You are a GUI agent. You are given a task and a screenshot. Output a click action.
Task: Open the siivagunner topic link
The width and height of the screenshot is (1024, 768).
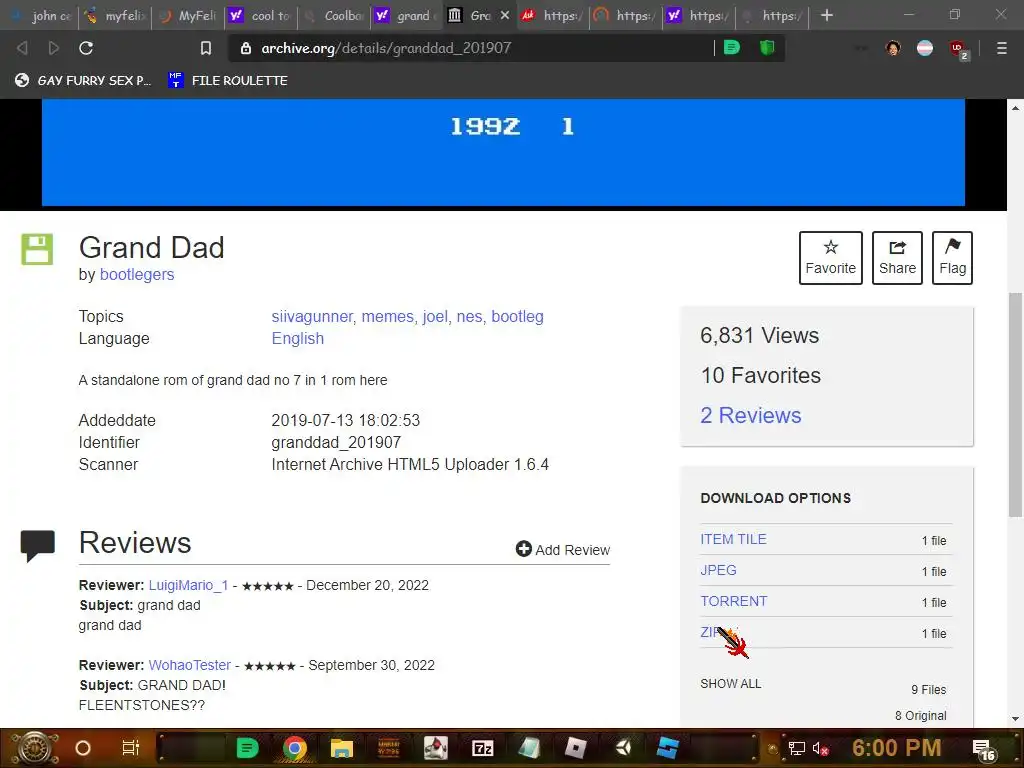pyautogui.click(x=312, y=317)
